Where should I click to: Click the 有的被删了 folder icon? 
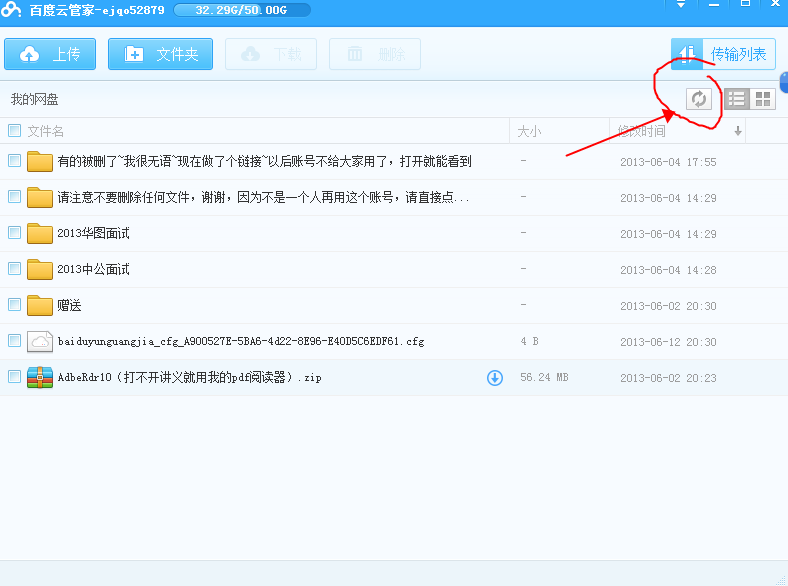(40, 161)
